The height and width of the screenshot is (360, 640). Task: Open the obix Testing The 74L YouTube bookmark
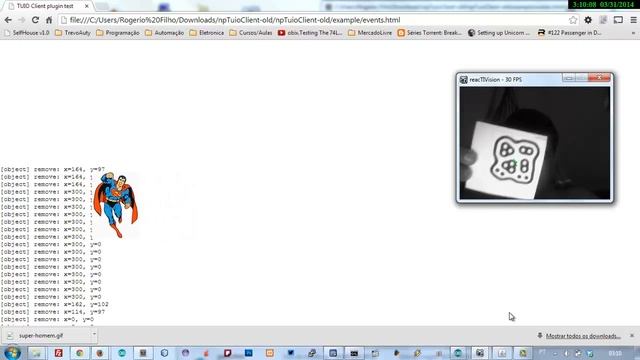click(x=310, y=33)
